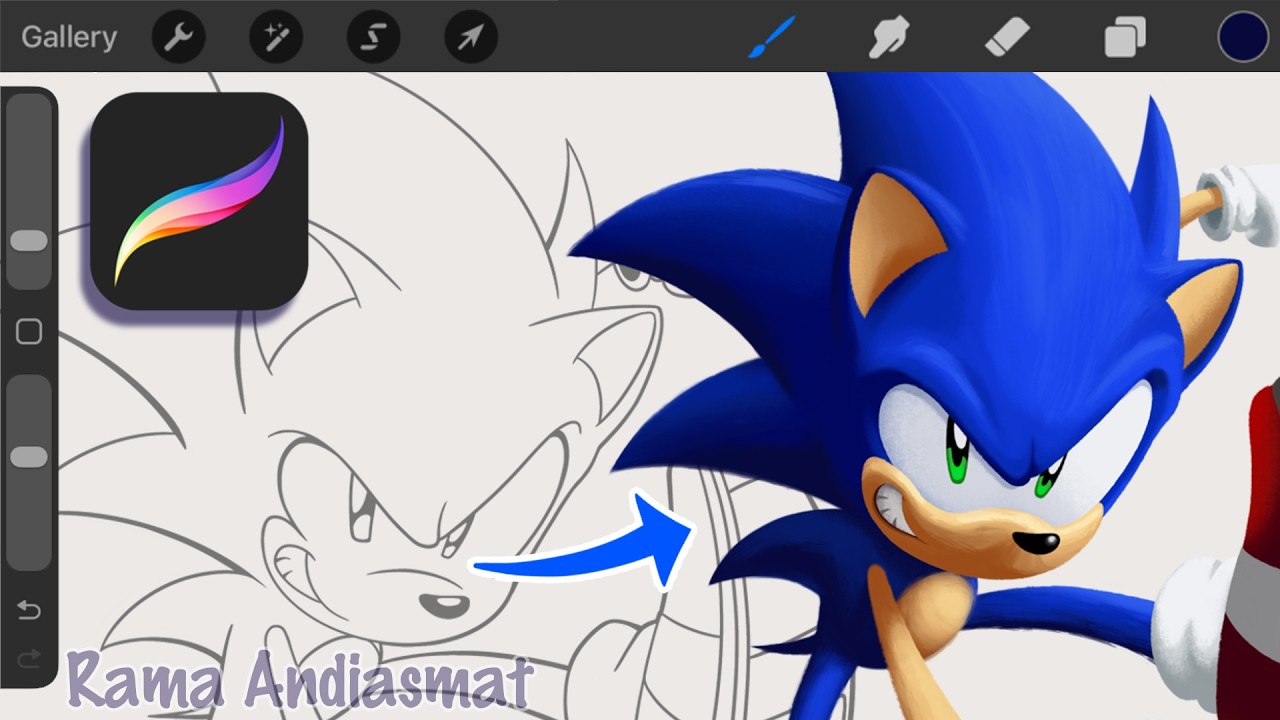Activate the Transform arrow tool

click(471, 37)
